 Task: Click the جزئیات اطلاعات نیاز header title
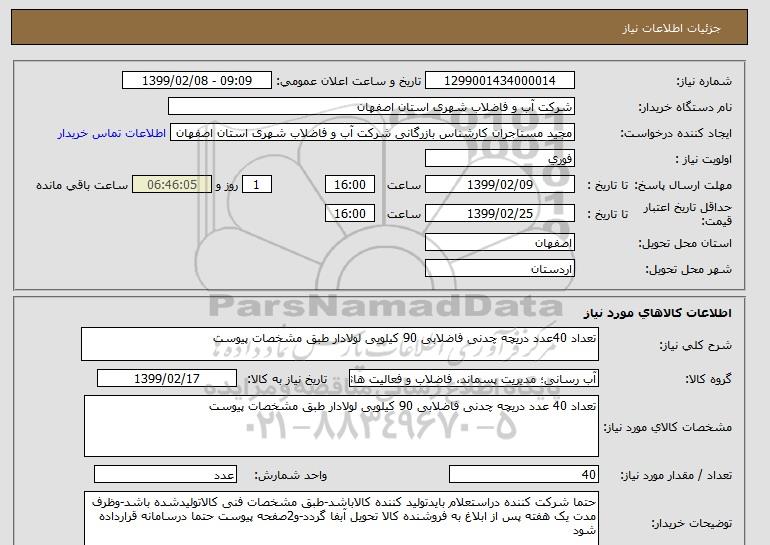pyautogui.click(x=671, y=28)
